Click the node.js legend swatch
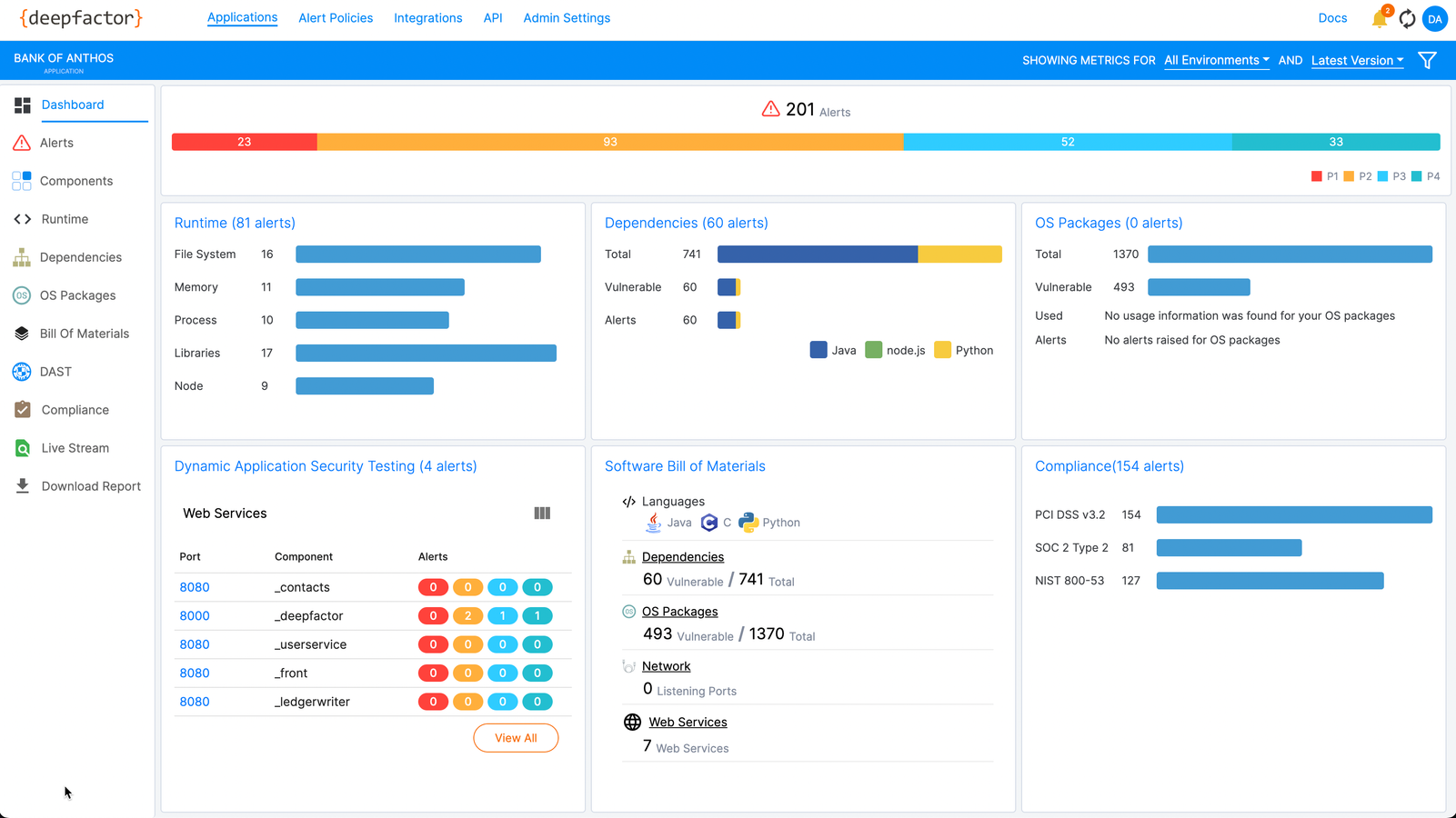1456x818 pixels. pos(873,350)
